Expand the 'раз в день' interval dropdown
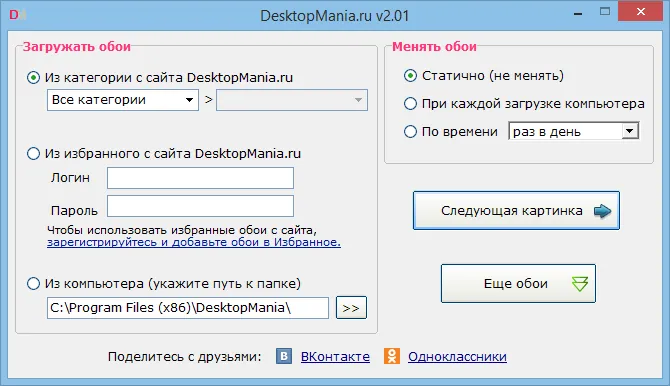Screen dimensions: 670x386 (x=574, y=131)
